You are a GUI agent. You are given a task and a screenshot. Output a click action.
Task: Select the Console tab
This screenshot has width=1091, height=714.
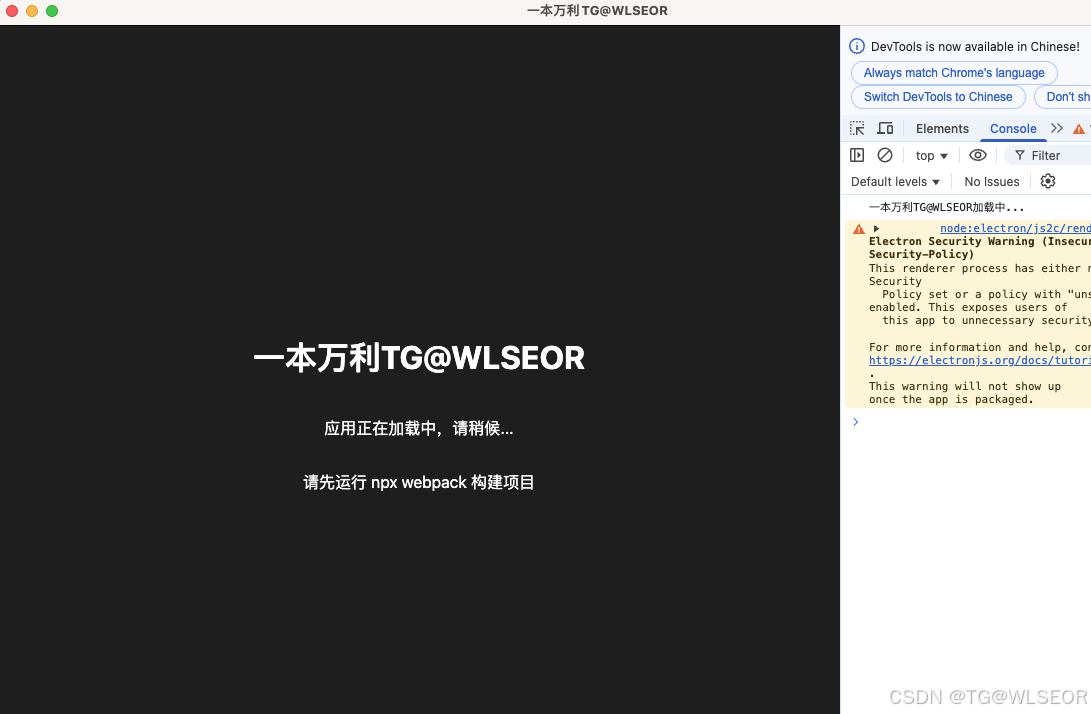click(x=1012, y=128)
